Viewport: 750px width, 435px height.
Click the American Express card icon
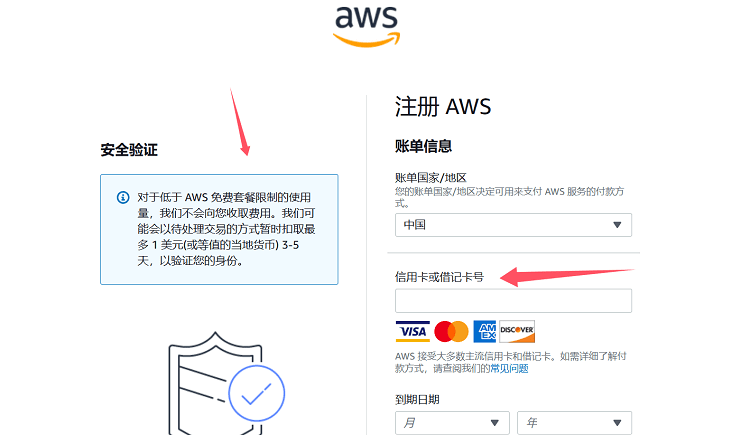pyautogui.click(x=485, y=331)
